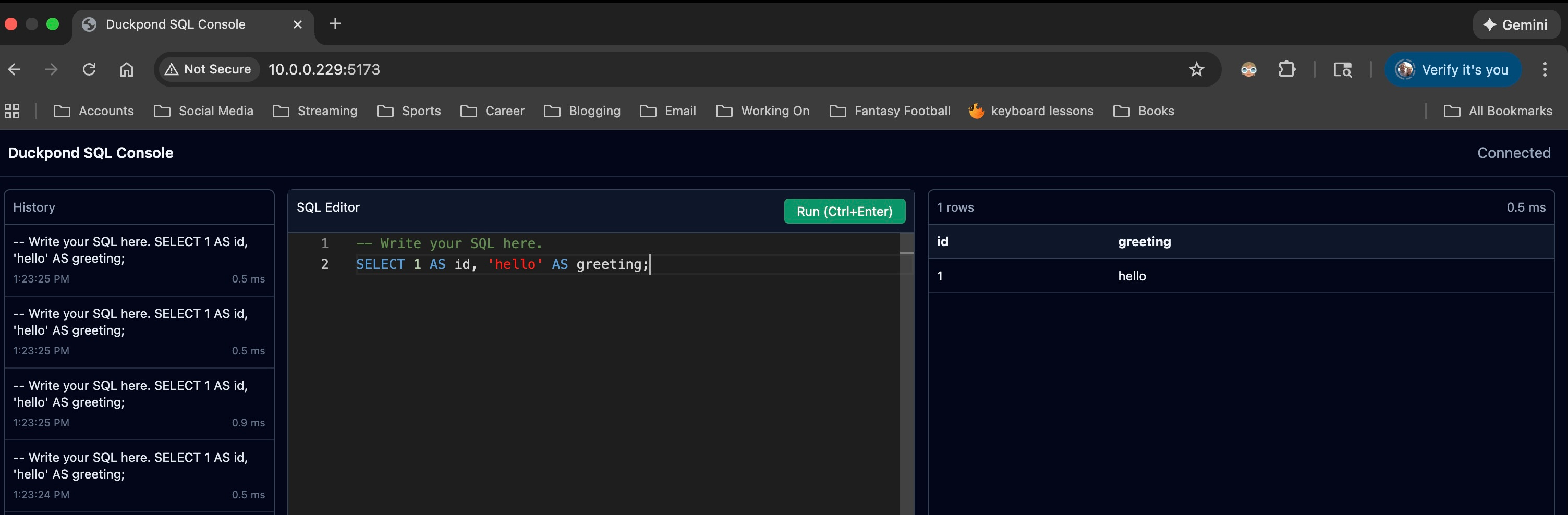This screenshot has height=515, width=1568.
Task: Click the 1 rows count label
Action: 955,207
